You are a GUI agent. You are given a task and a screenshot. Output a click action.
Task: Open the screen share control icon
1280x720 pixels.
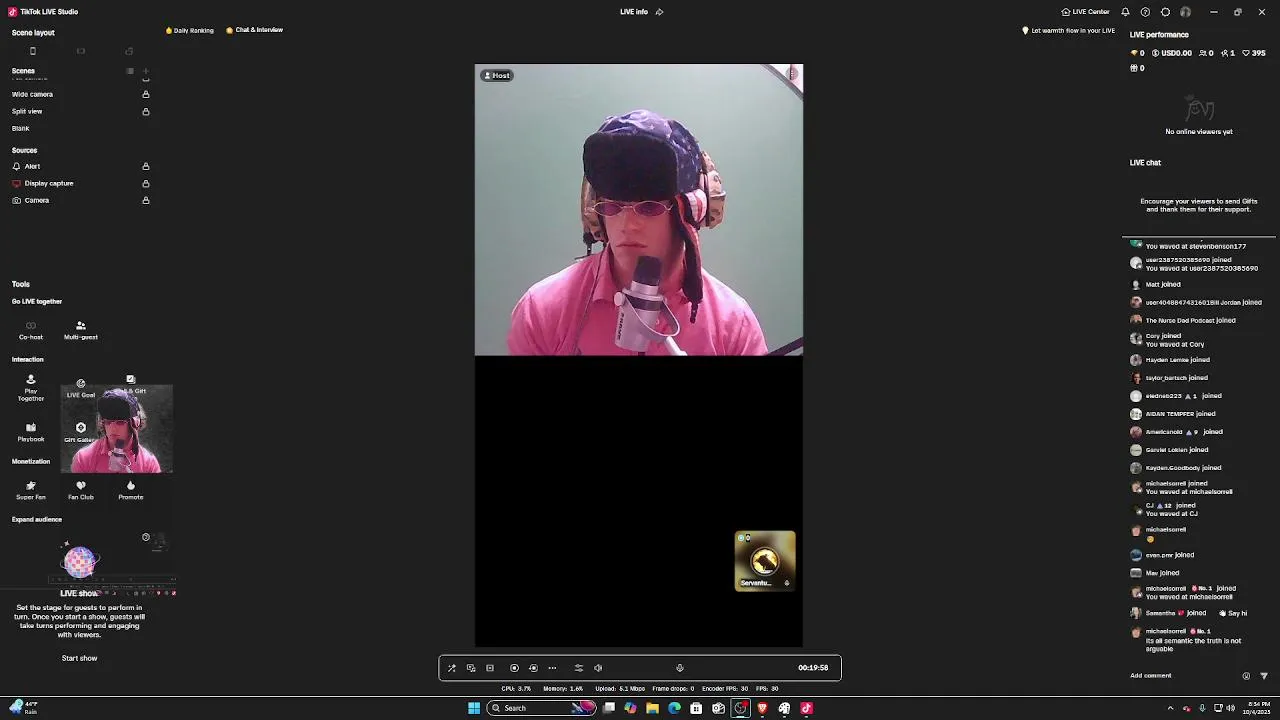click(x=471, y=668)
